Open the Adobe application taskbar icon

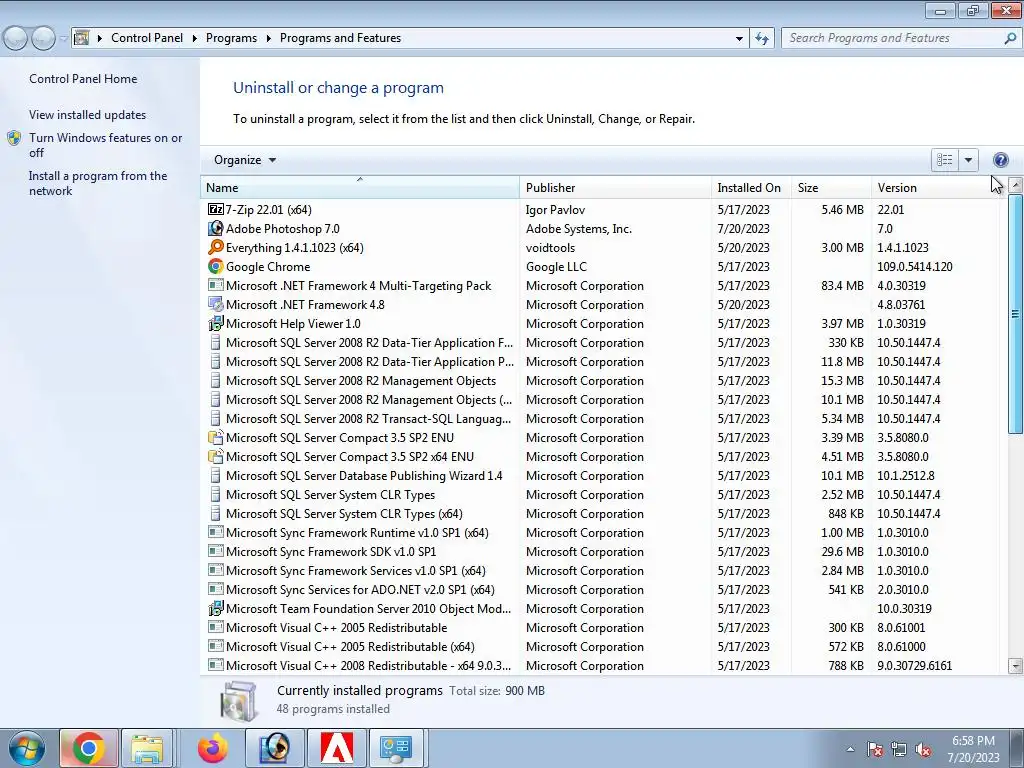pyautogui.click(x=337, y=748)
